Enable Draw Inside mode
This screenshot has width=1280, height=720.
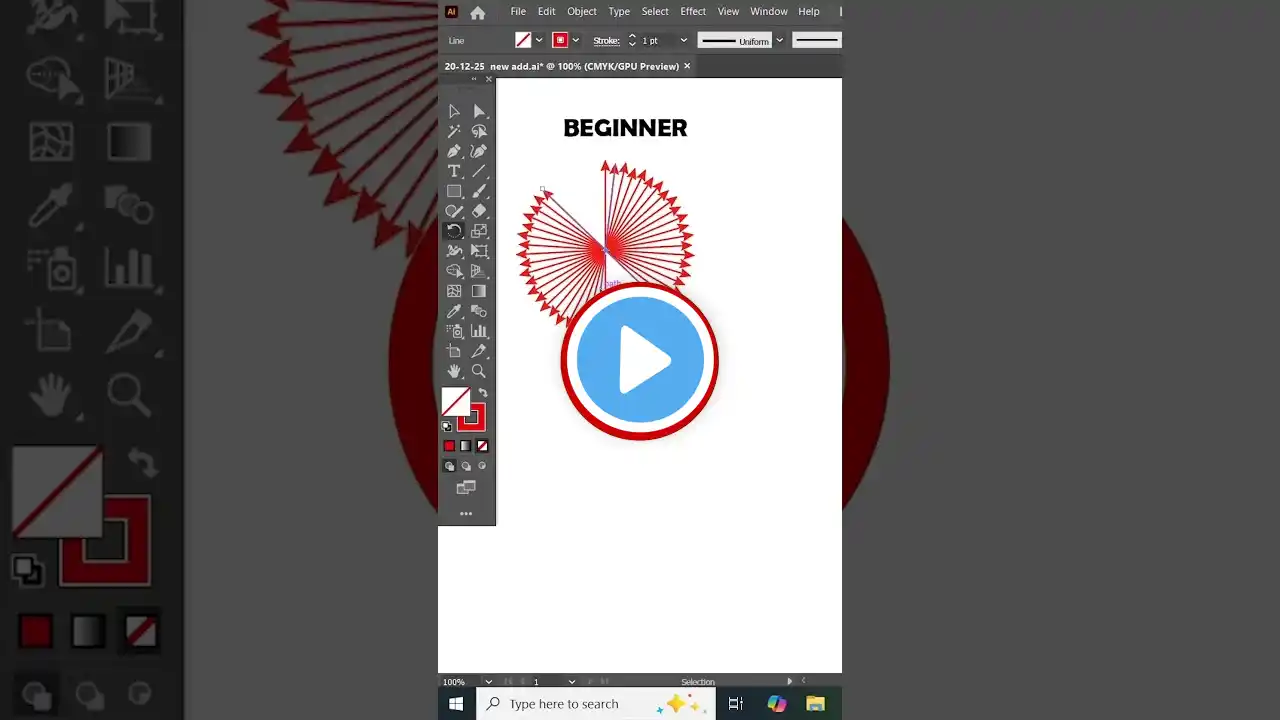tap(482, 466)
